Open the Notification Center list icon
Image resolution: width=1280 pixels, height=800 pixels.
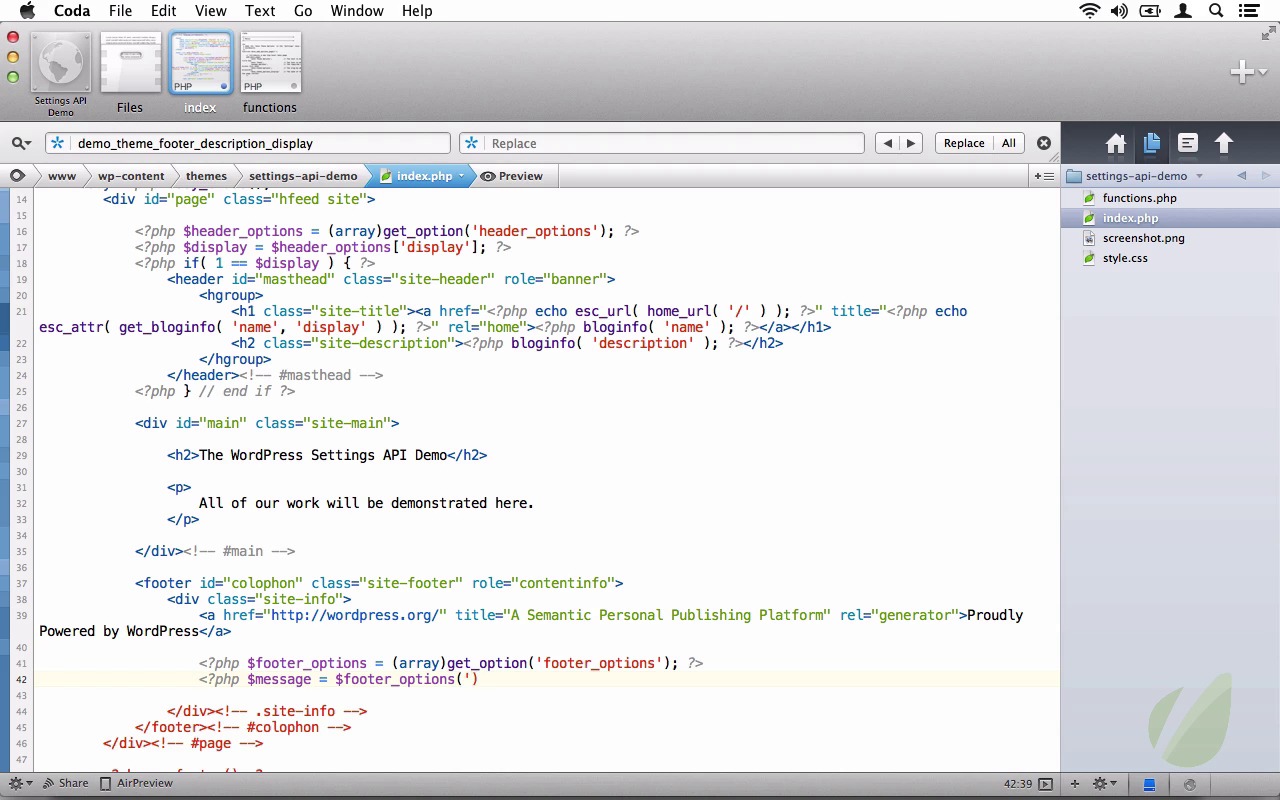tap(1248, 11)
